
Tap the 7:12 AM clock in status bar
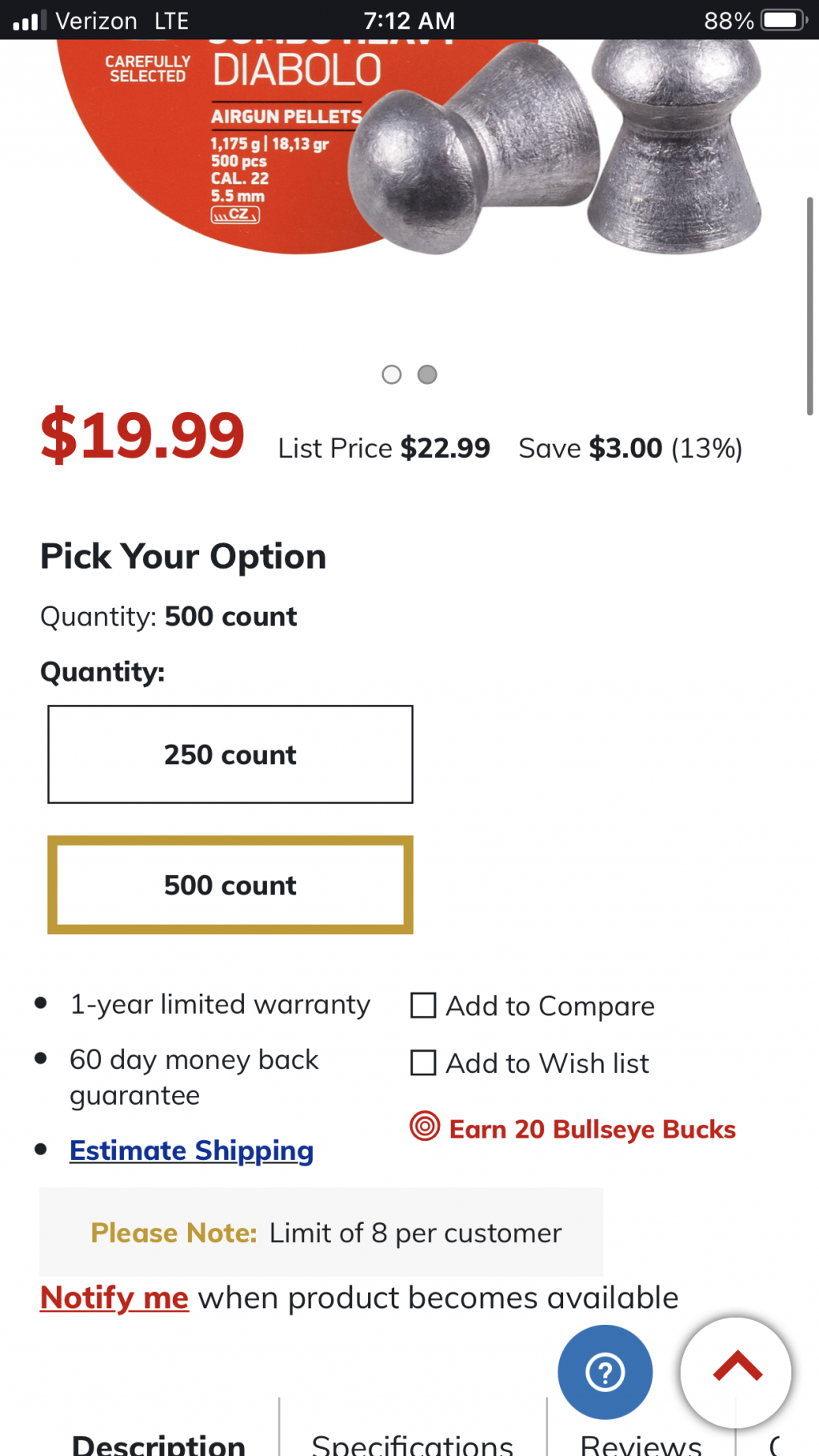(409, 20)
